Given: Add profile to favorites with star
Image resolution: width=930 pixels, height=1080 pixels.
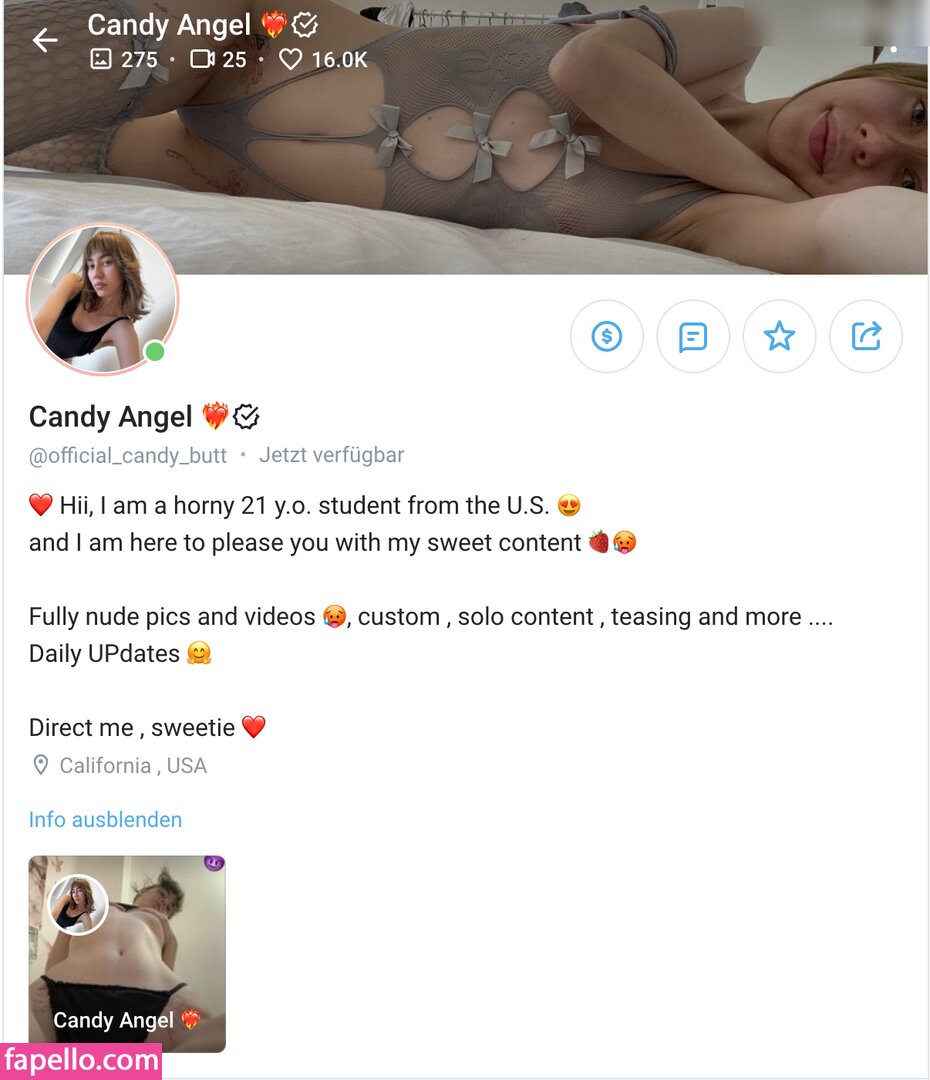Looking at the screenshot, I should tap(779, 336).
